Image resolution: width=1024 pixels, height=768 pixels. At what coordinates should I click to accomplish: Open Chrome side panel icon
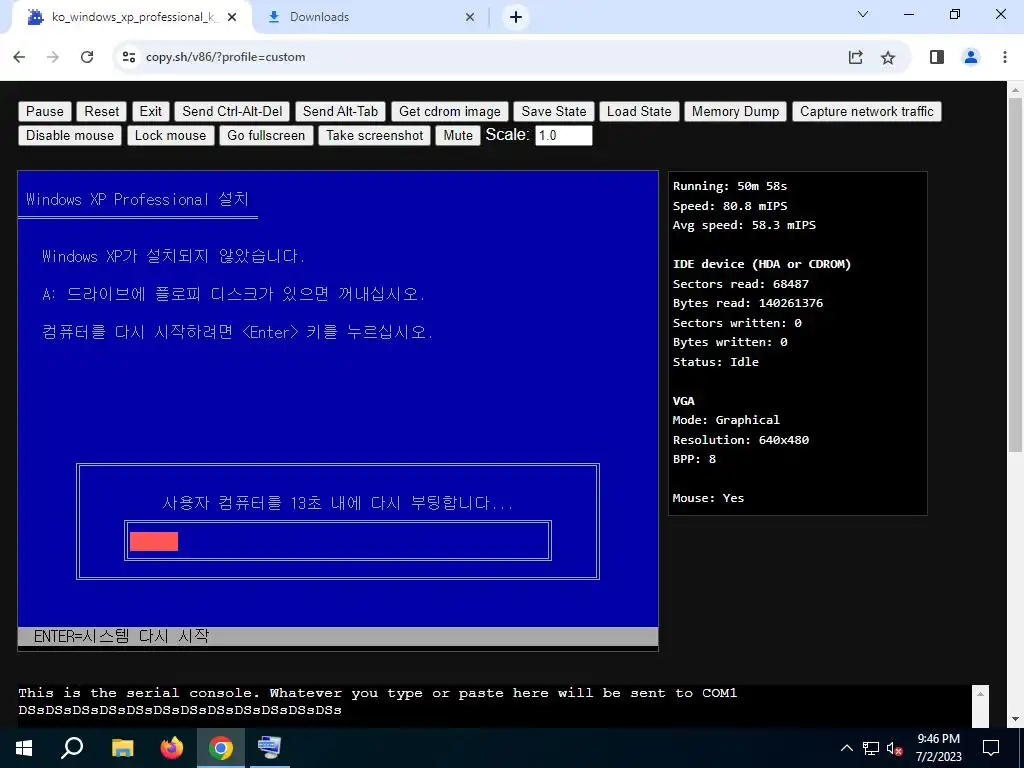coord(936,57)
